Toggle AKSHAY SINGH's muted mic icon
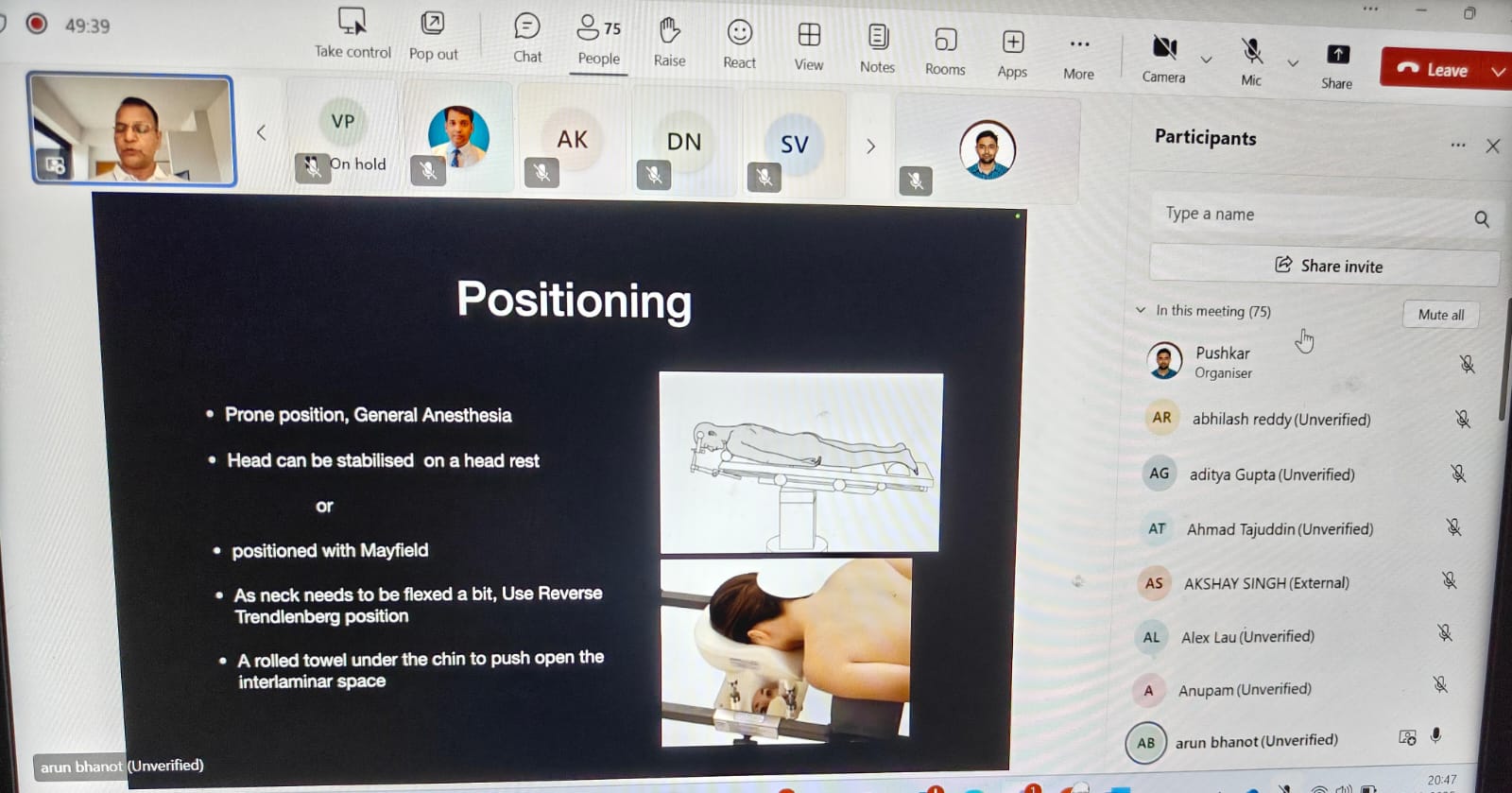 click(x=1449, y=579)
